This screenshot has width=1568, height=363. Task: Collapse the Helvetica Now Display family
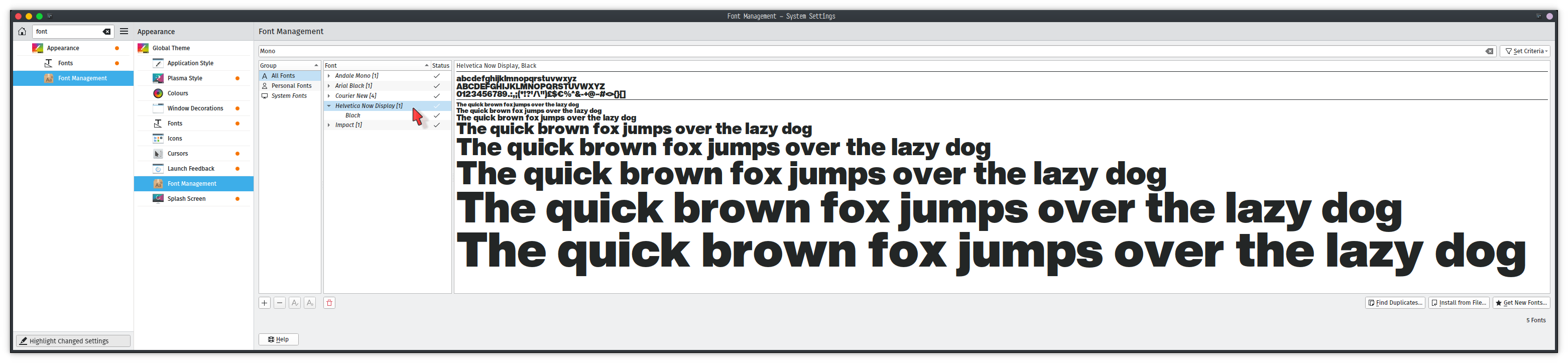tap(329, 106)
